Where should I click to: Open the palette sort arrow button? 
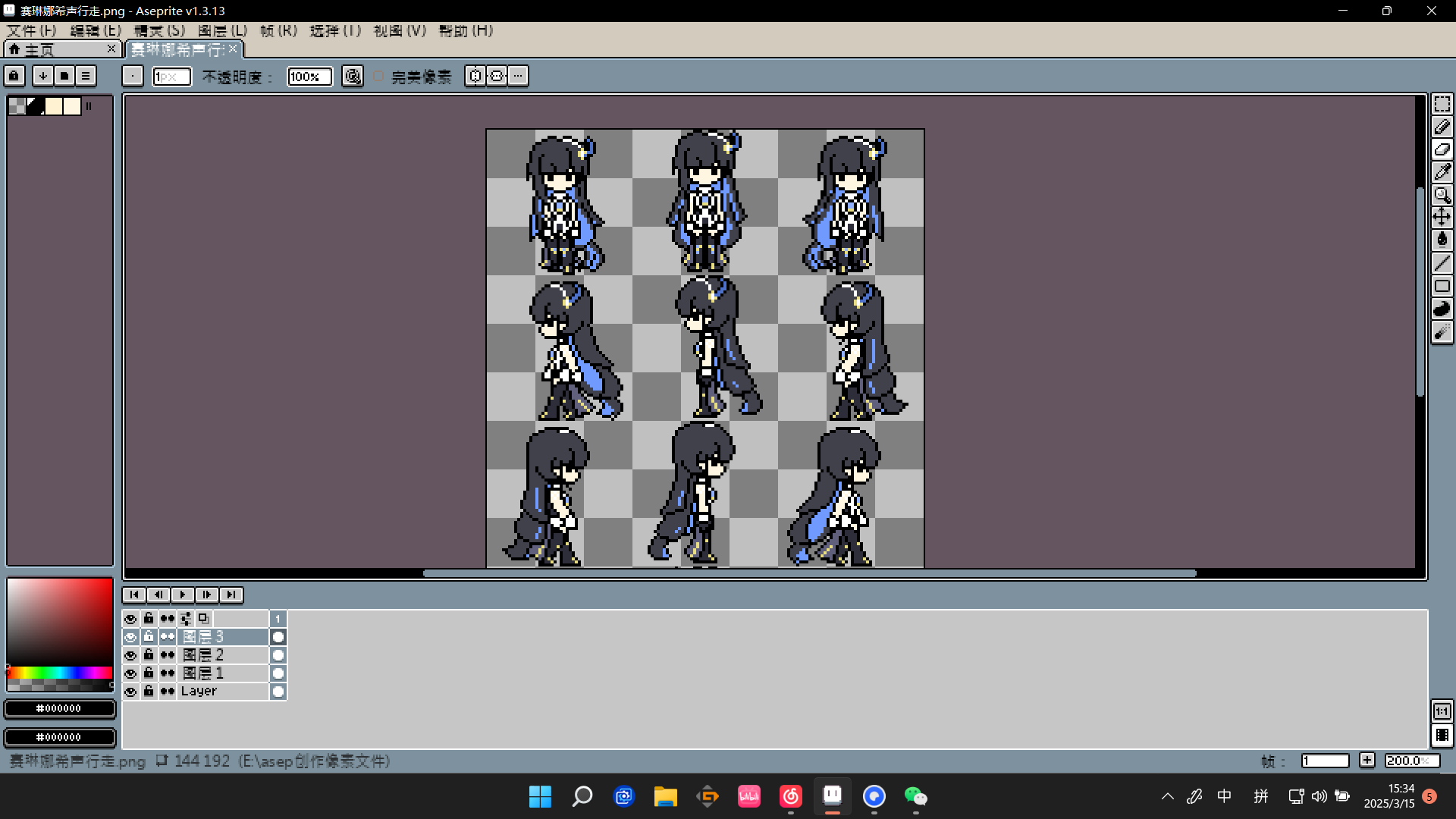coord(43,76)
